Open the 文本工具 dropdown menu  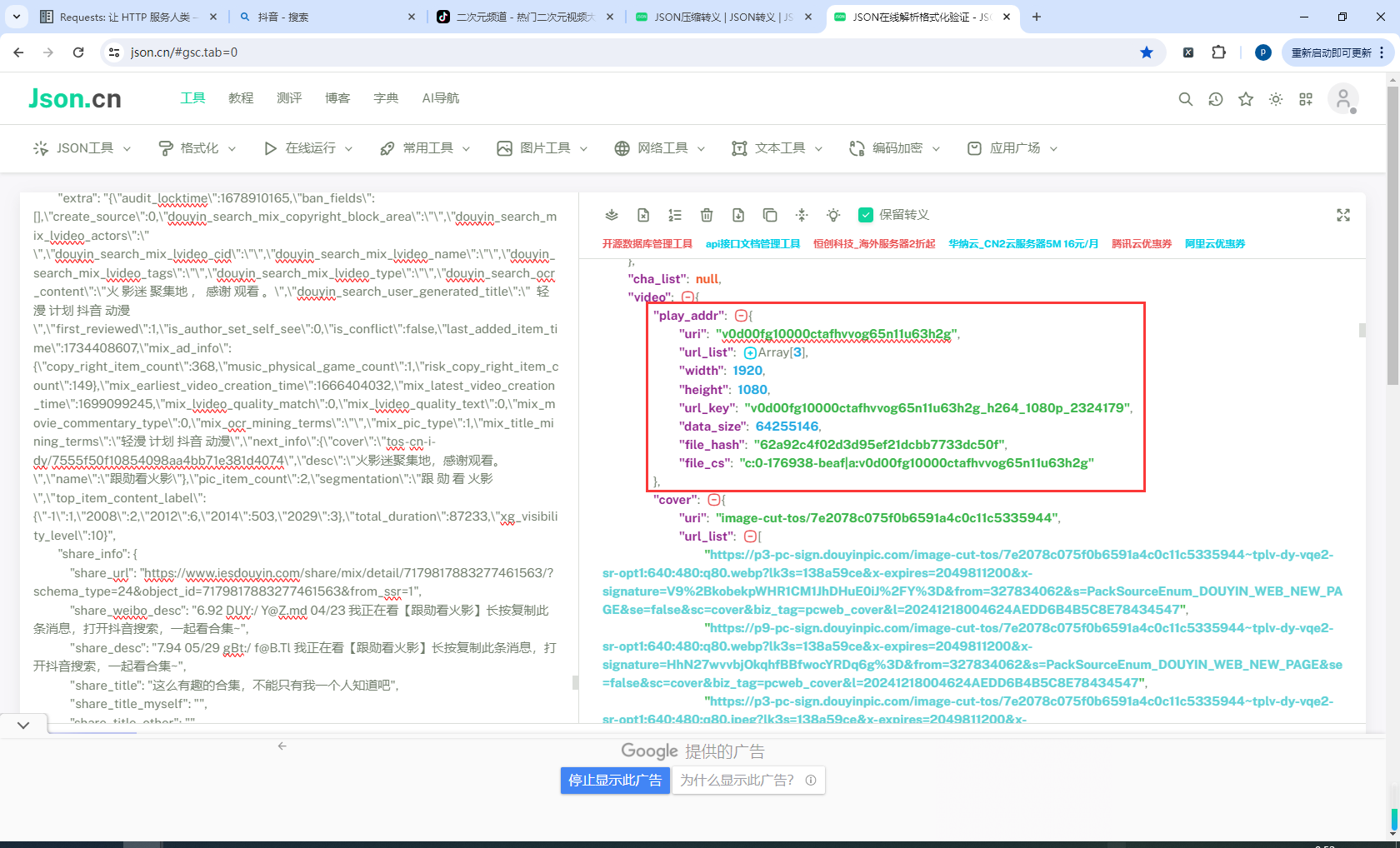click(777, 148)
